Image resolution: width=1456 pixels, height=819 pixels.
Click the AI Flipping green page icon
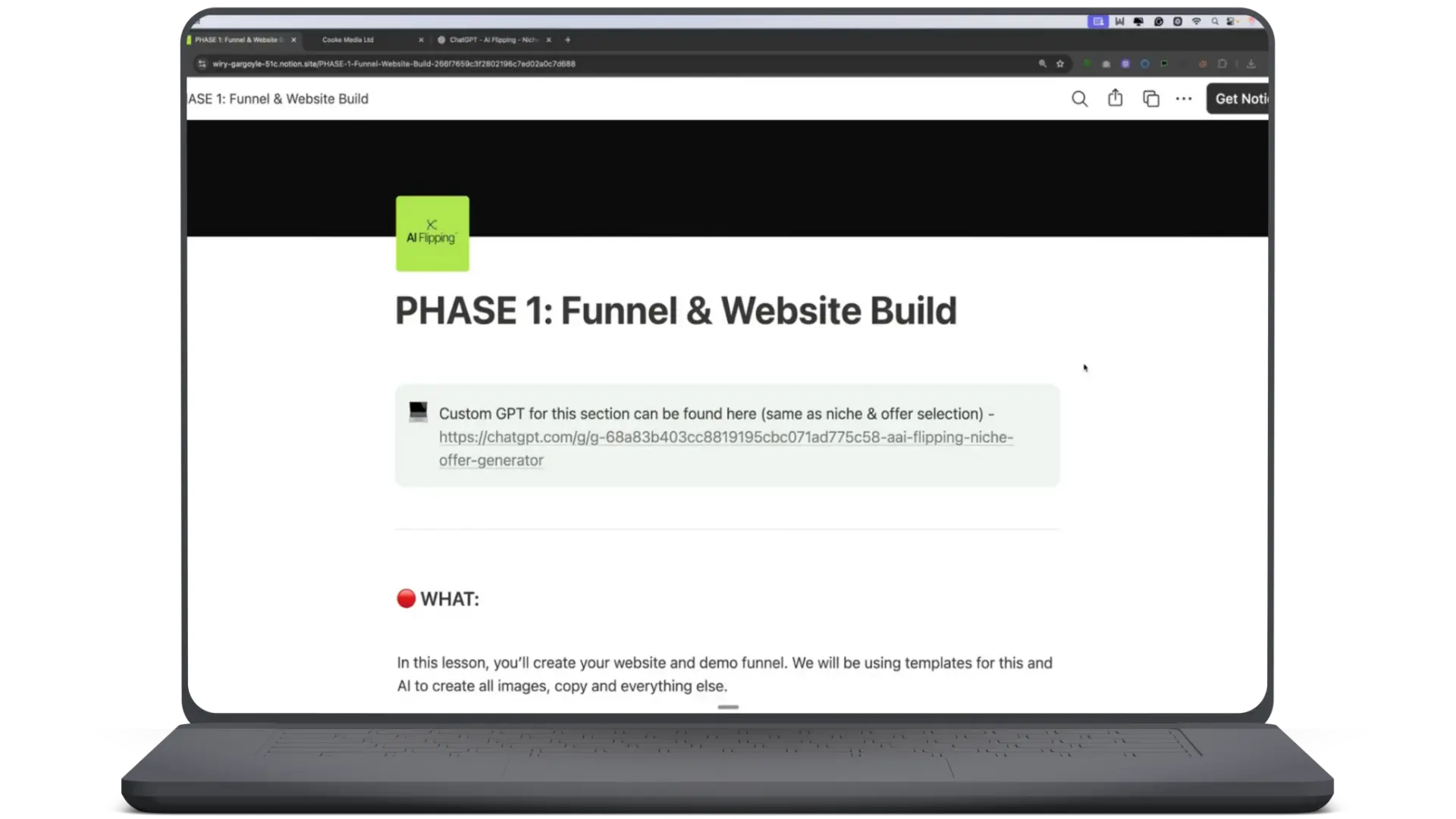tap(432, 234)
